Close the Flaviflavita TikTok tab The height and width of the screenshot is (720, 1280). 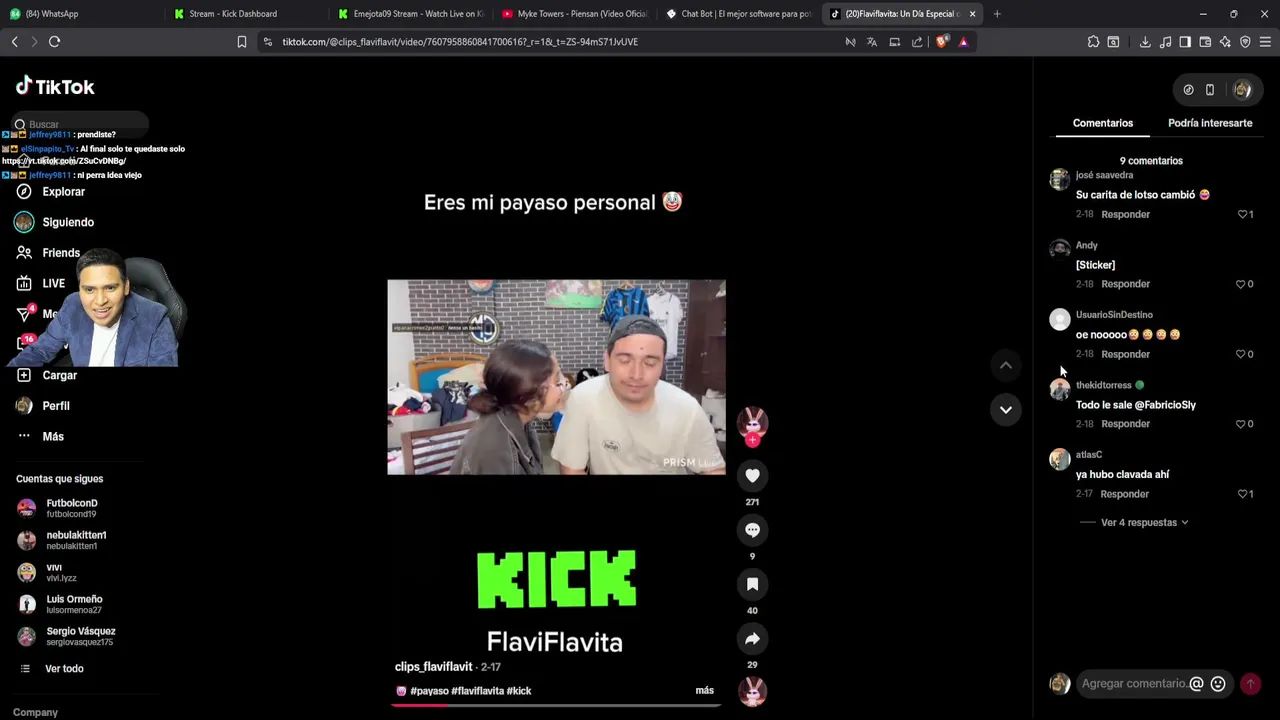click(972, 14)
